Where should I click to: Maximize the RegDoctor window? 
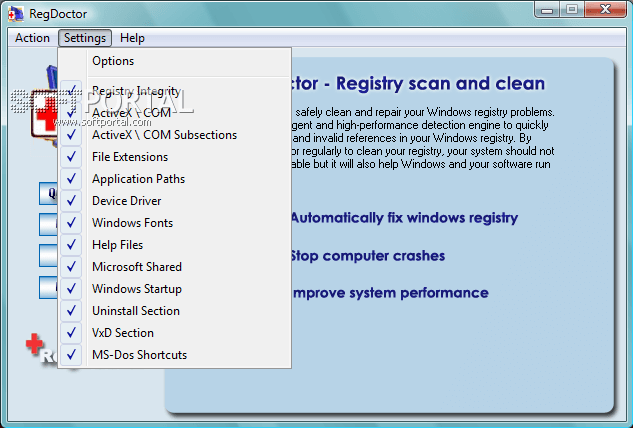(x=572, y=10)
